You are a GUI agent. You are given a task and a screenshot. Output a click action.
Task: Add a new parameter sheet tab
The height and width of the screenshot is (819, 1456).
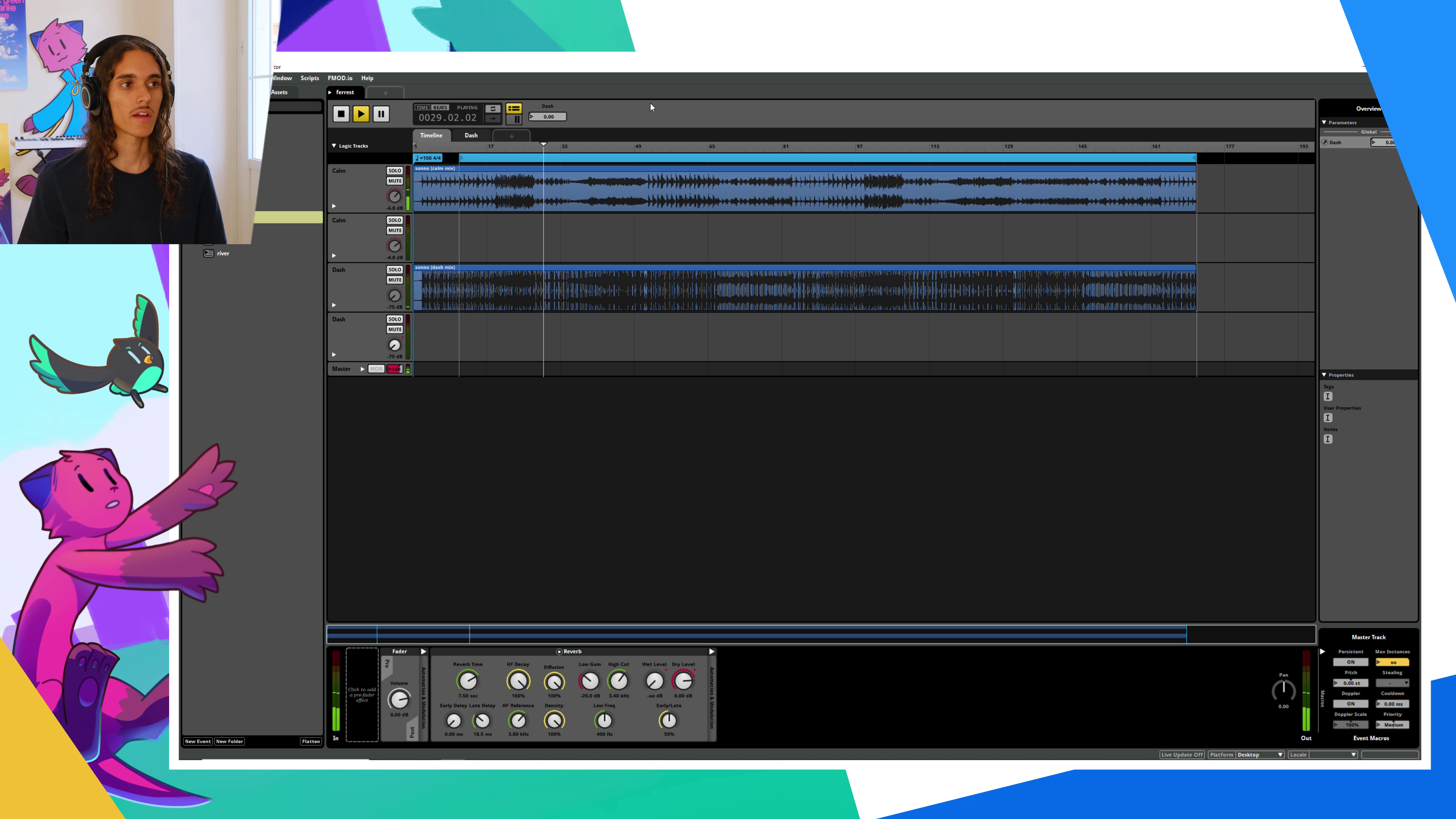click(x=511, y=136)
